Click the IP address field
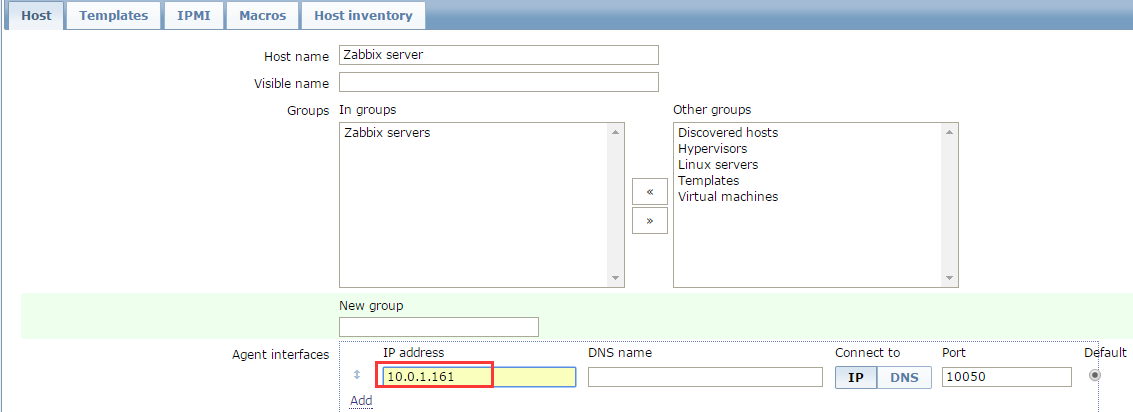Screen dimensions: 1133x412 pos(479,377)
